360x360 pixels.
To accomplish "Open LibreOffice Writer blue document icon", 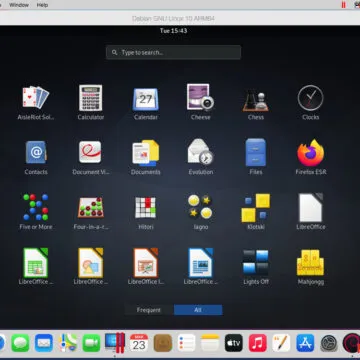I will (200, 263).
